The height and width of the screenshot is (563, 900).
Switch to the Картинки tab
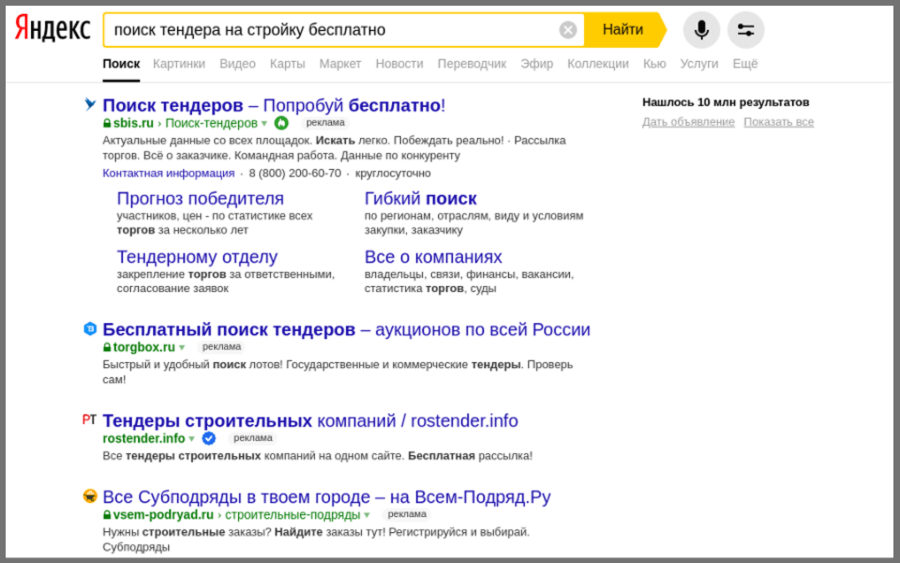point(179,64)
